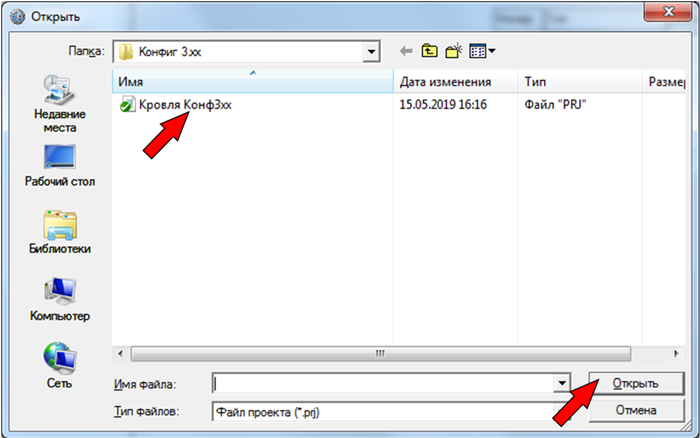Open the Тип файлов filter combo box
Image resolution: width=700 pixels, height=438 pixels.
coord(391,412)
